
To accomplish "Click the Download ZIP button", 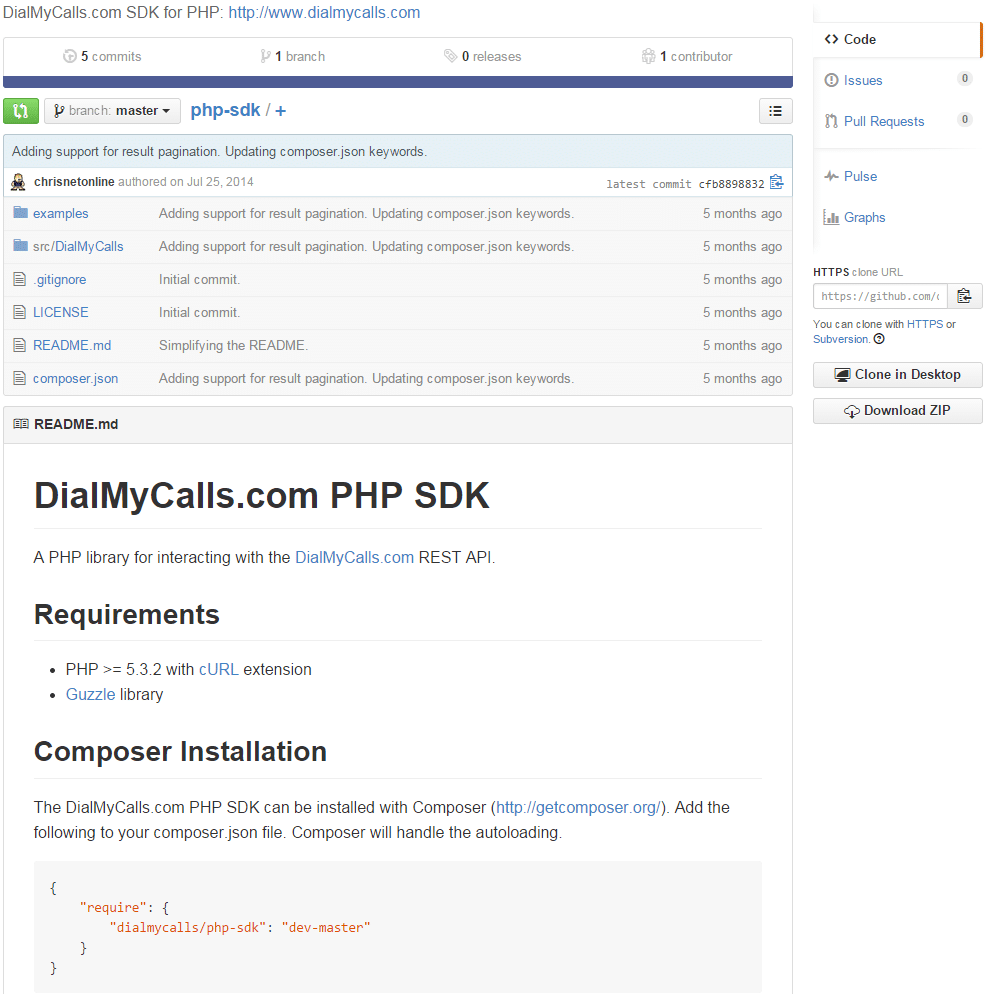I will (x=897, y=411).
